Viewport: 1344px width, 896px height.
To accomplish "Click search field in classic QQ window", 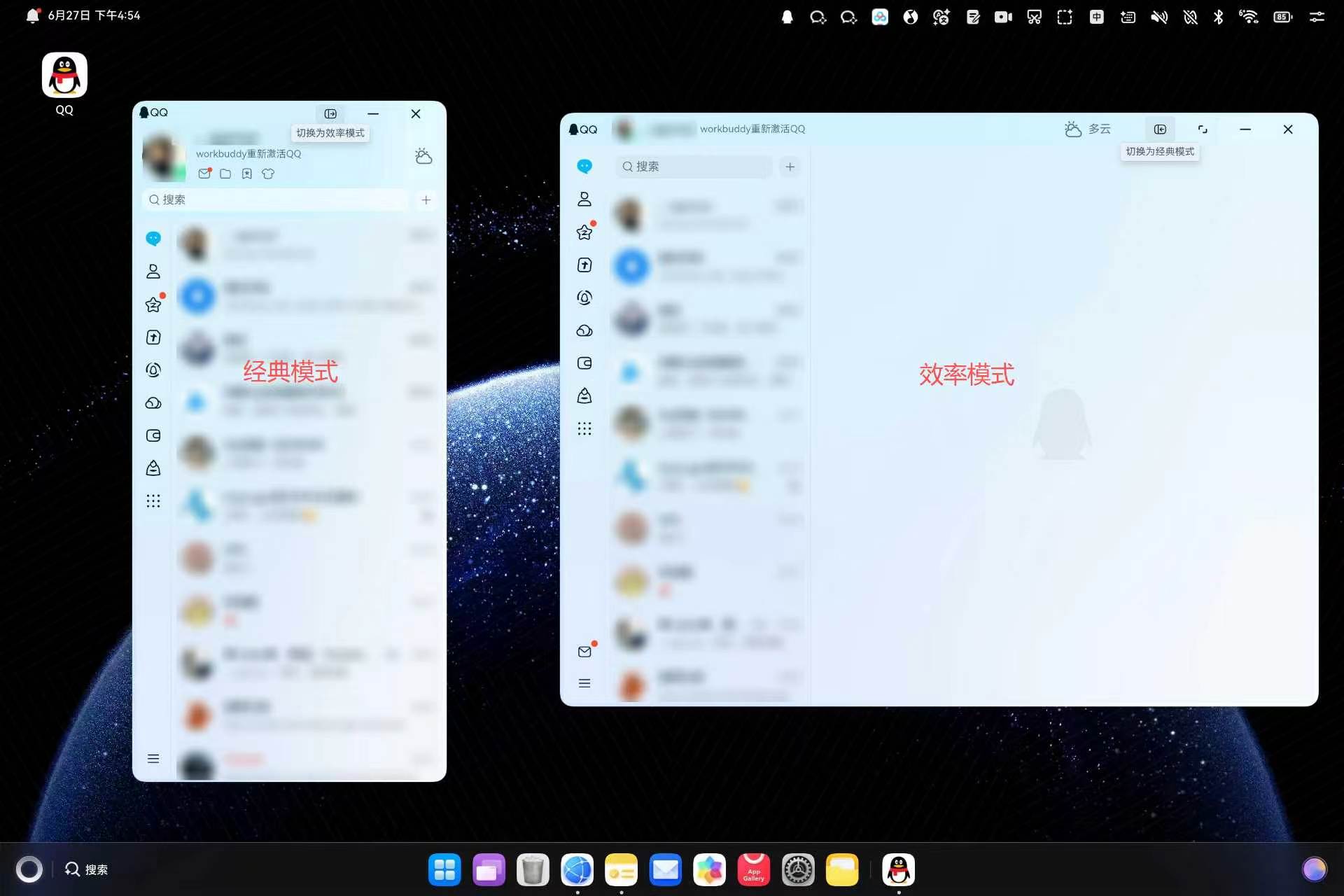I will pos(276,199).
